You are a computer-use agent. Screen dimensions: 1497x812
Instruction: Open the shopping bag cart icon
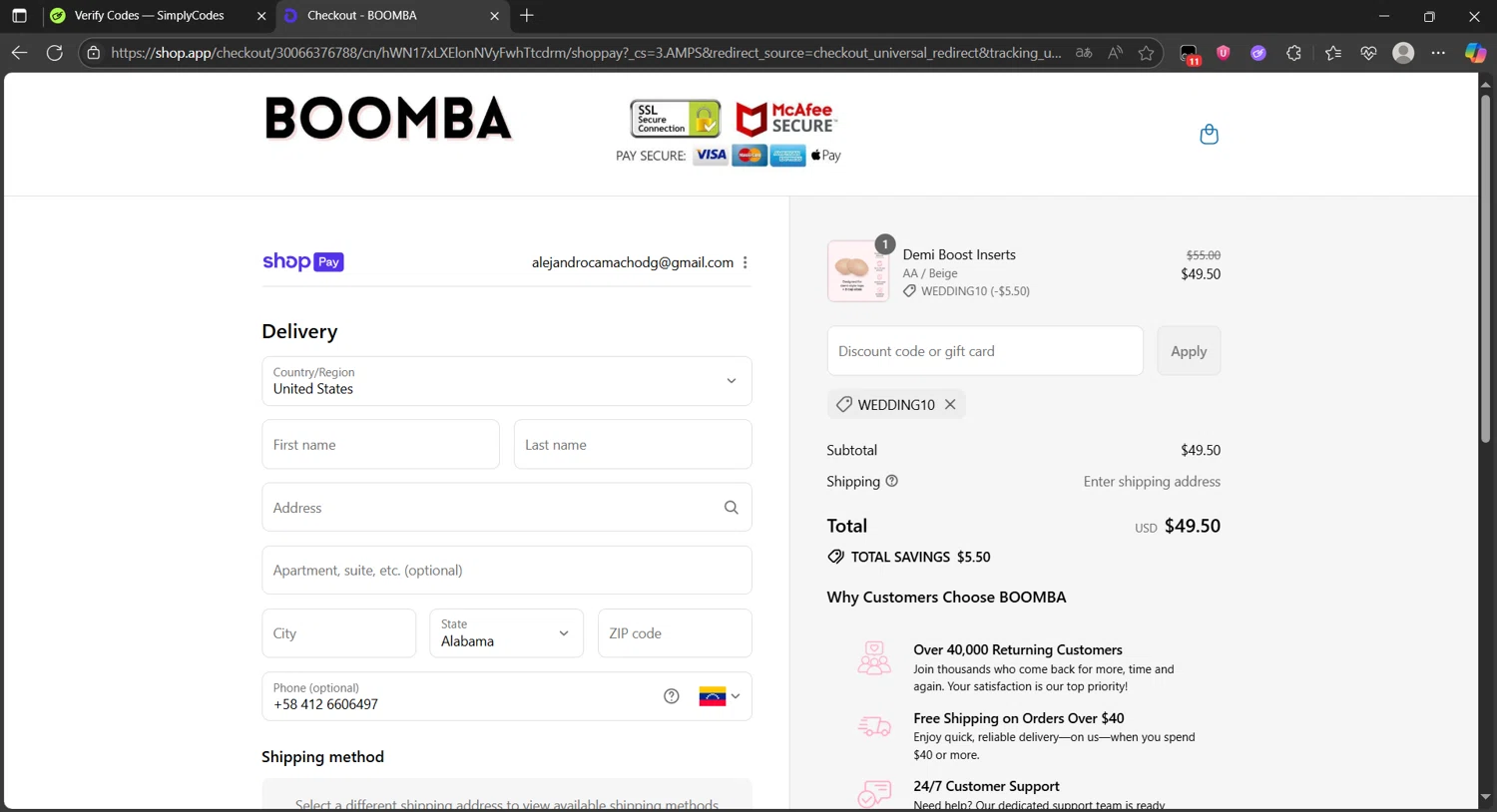(1209, 134)
